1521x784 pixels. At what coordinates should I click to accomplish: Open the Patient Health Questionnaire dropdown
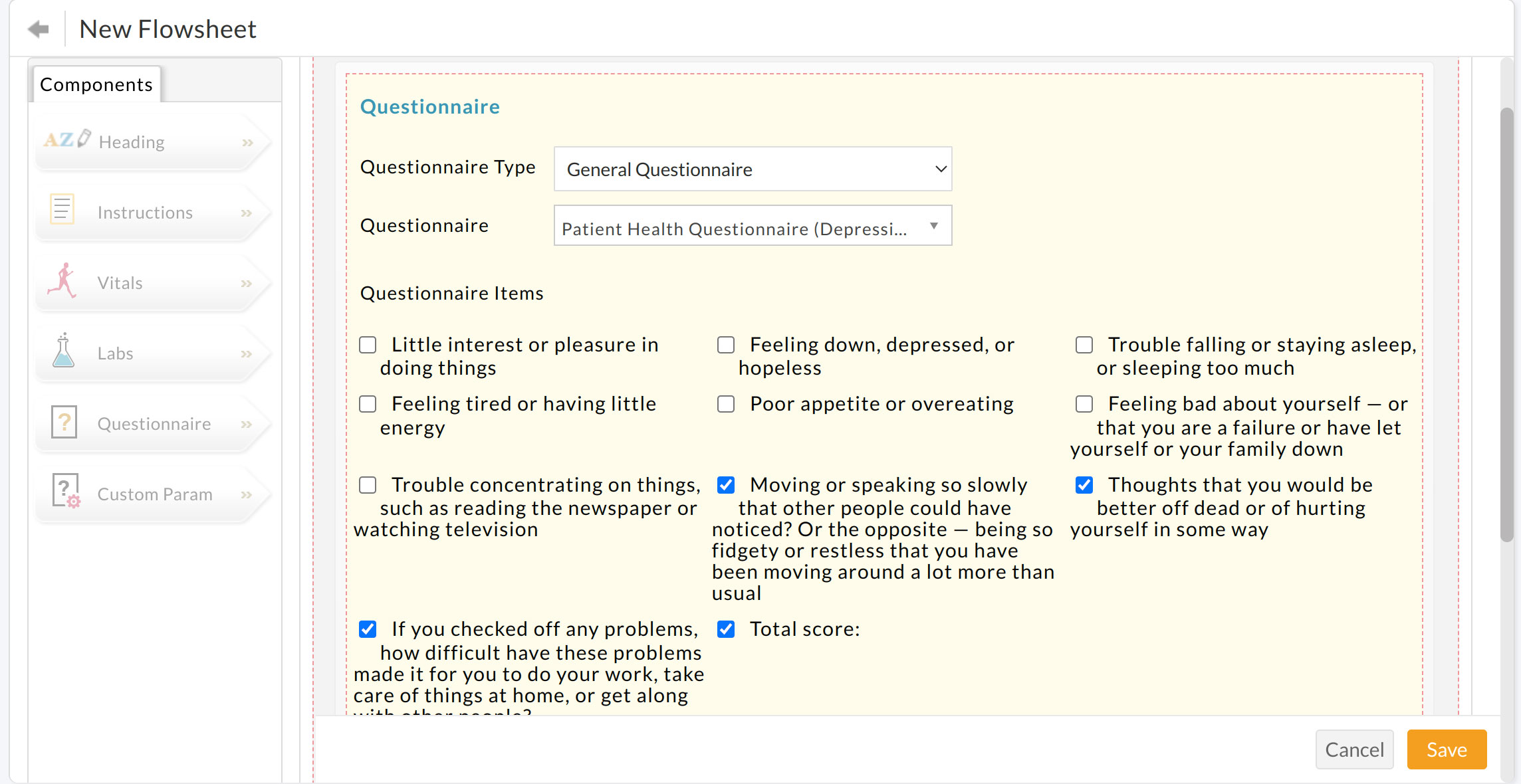click(752, 226)
